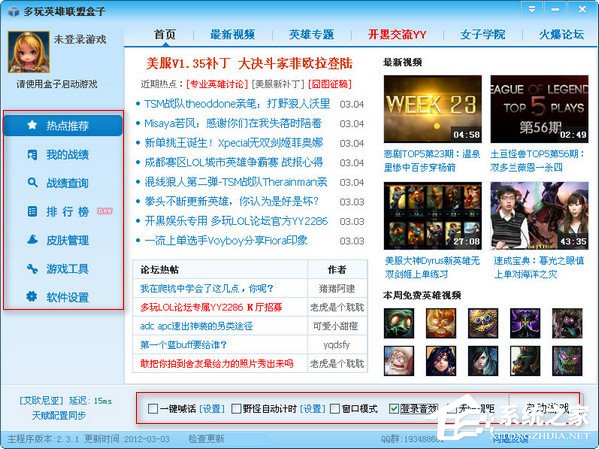This screenshot has width=599, height=449.
Task: Toggle the 窗口模式 checkbox
Action: (334, 409)
